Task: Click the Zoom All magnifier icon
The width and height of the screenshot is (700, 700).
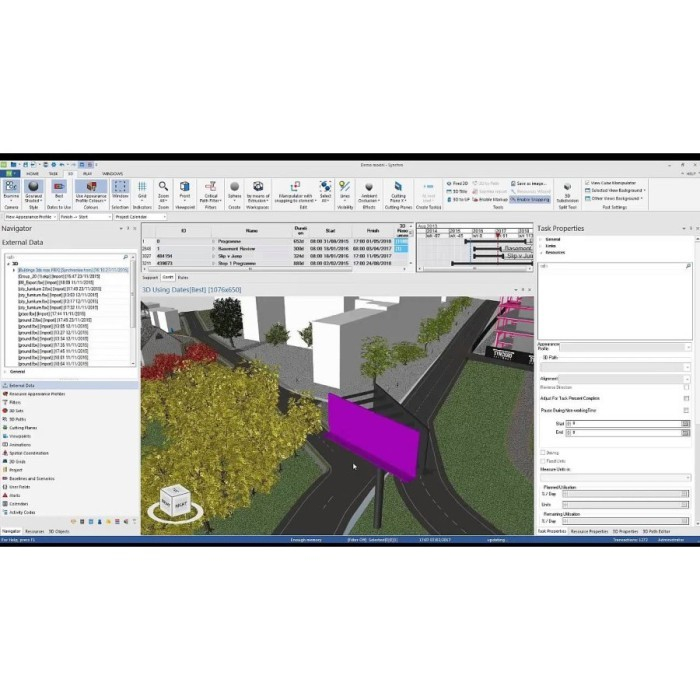Action: [x=163, y=187]
